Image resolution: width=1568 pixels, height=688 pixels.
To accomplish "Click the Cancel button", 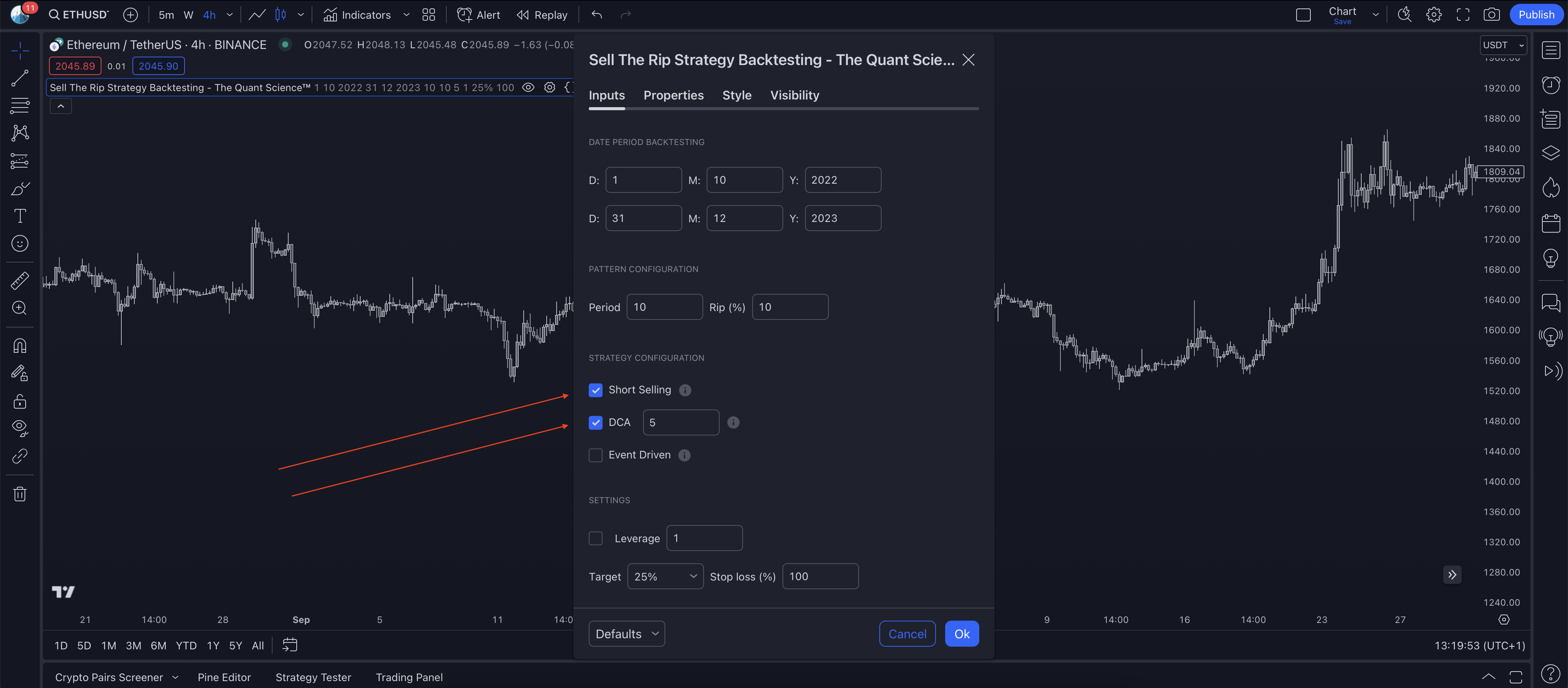I will tap(907, 634).
